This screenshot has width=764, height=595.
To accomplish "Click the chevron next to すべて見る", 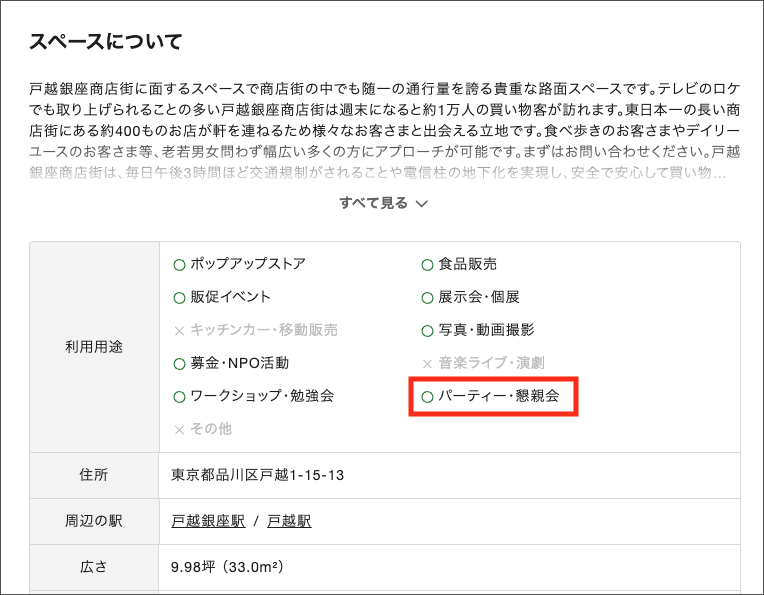I will point(422,204).
